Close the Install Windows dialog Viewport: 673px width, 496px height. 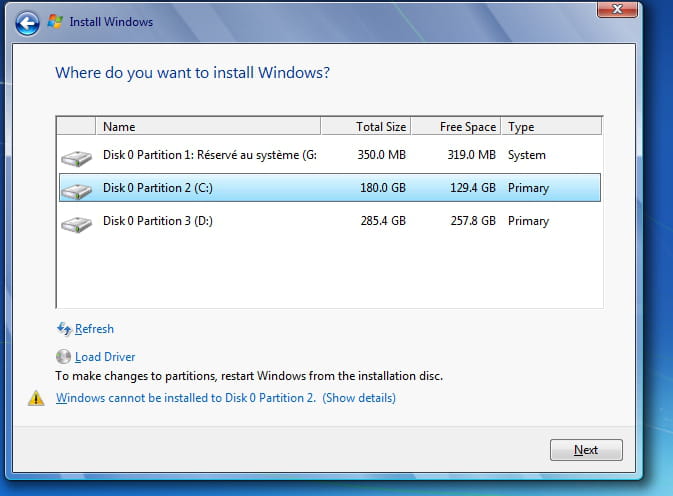click(x=617, y=9)
